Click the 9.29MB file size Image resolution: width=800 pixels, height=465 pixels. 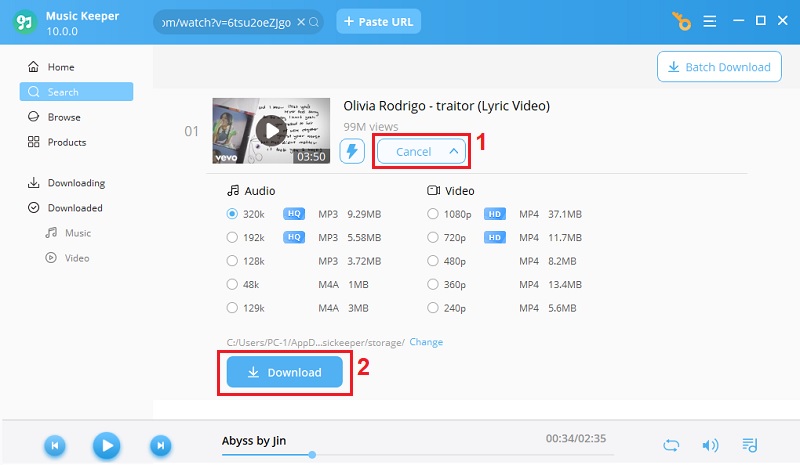tap(364, 214)
